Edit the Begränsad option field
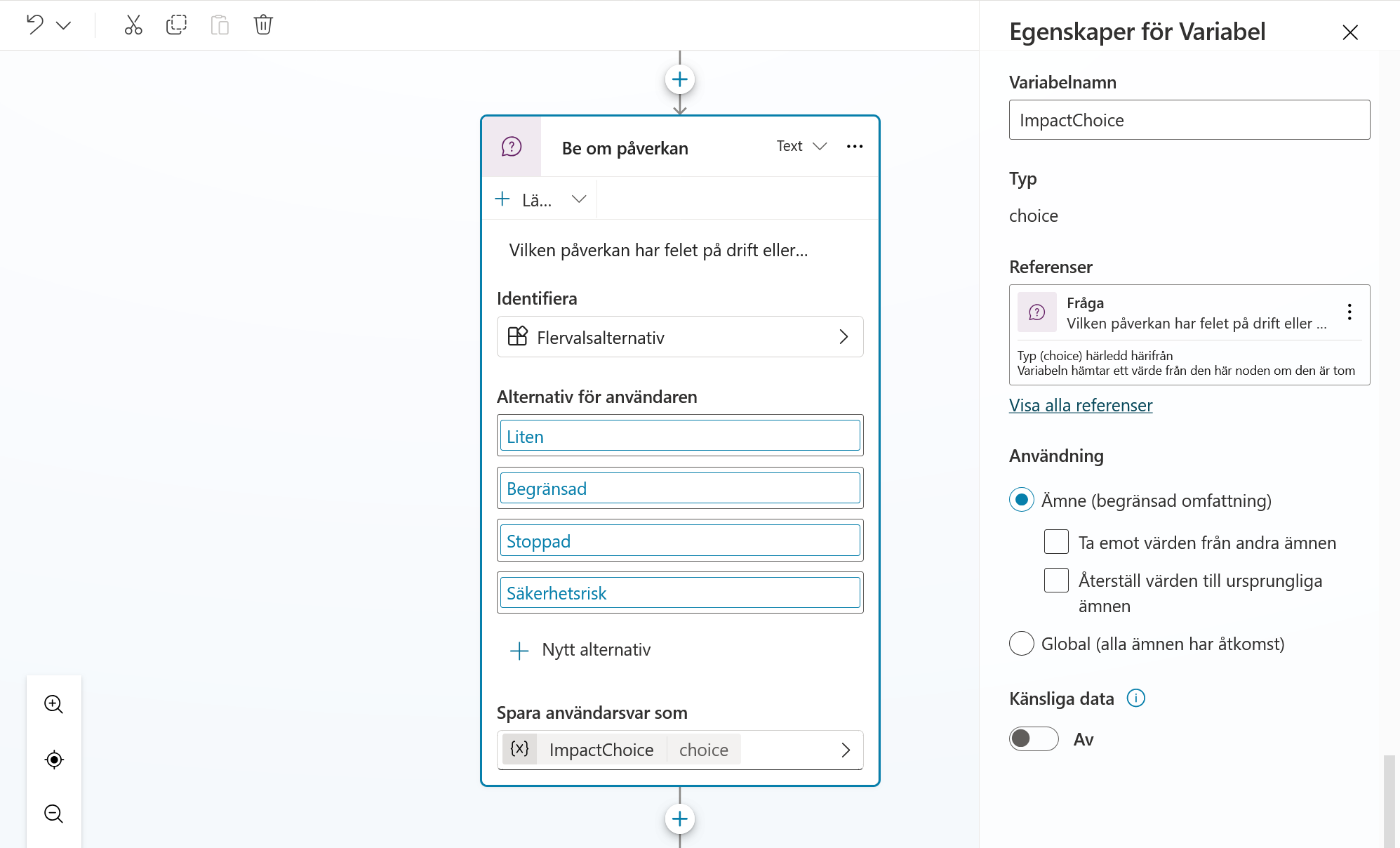 click(x=680, y=488)
